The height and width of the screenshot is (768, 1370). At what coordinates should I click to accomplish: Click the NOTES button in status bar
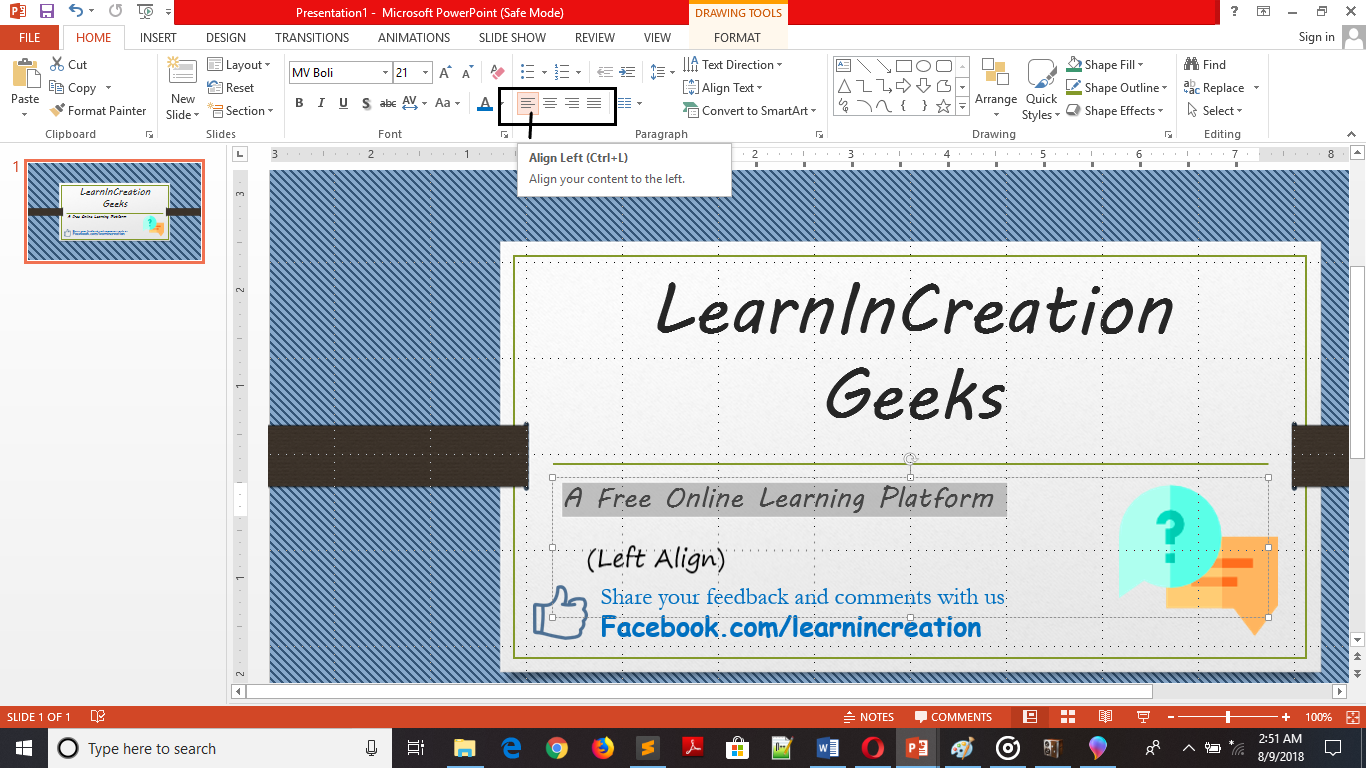868,717
